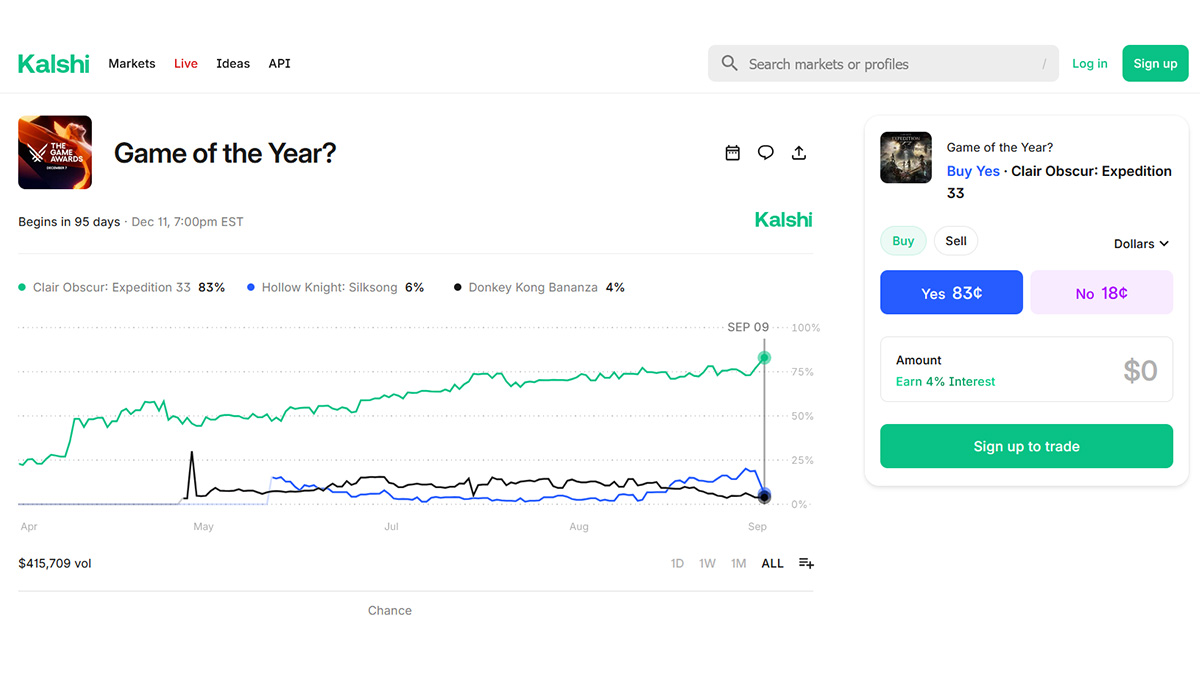Toggle the Clair Obscur: Expedition 33 series
Screen dimensions: 1200x675
[120, 287]
